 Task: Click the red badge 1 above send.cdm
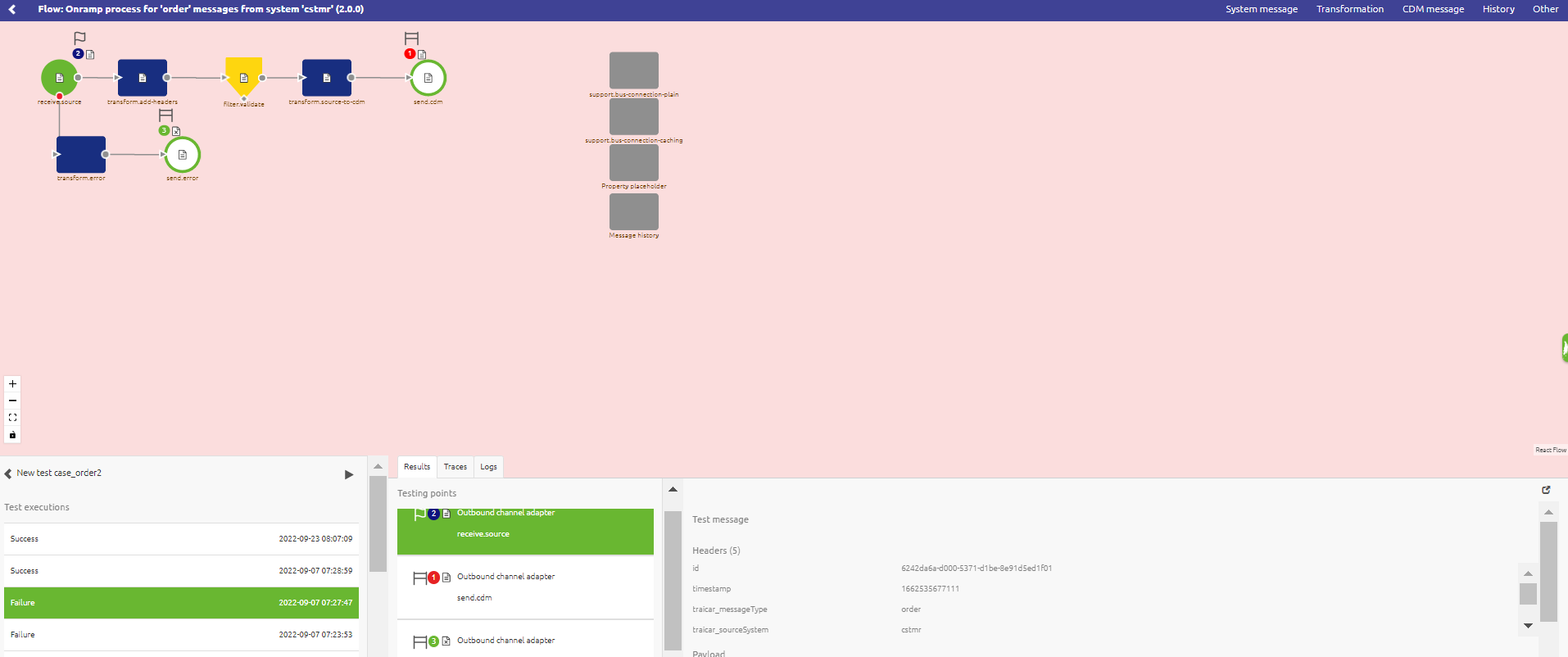tap(410, 54)
